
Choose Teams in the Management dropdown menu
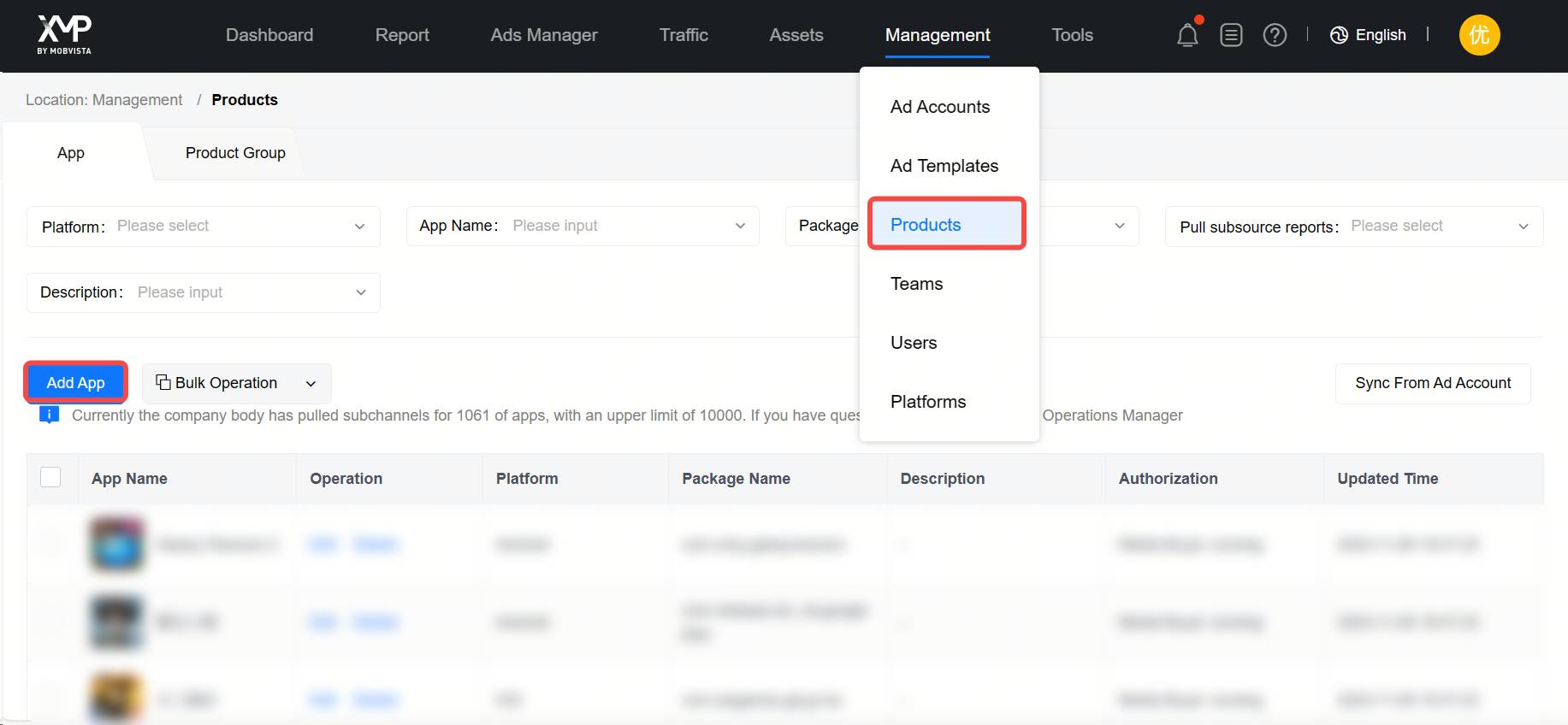coord(916,284)
